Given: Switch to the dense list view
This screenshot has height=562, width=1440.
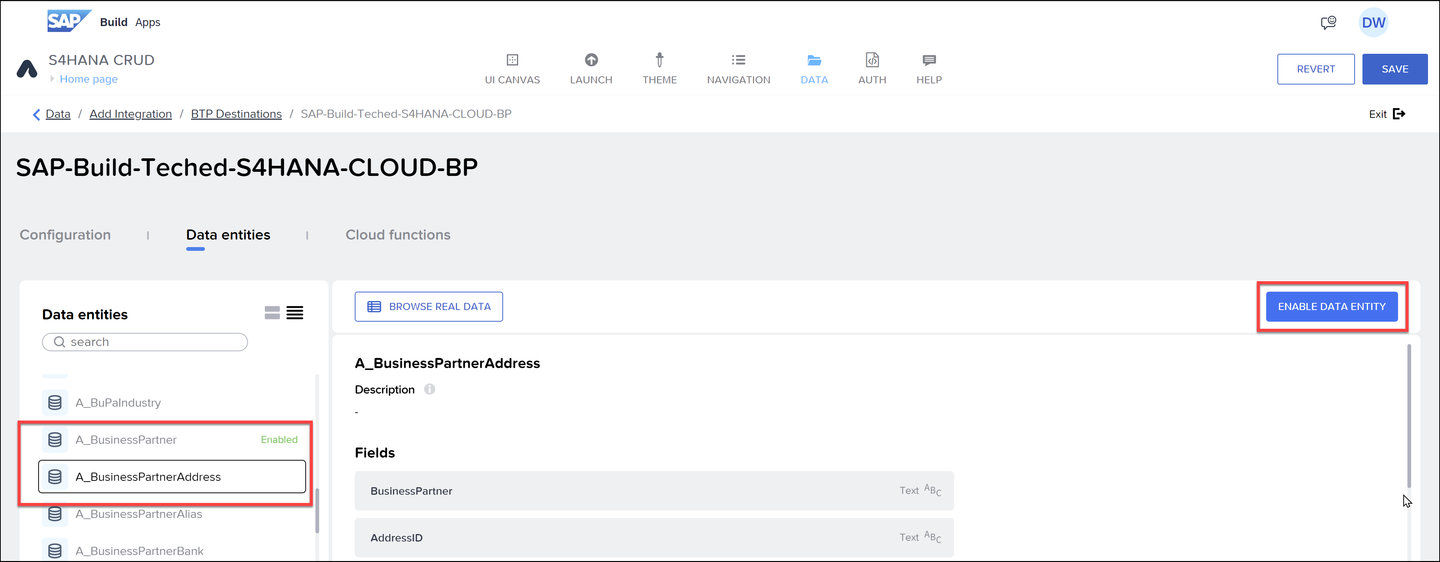Looking at the screenshot, I should tap(295, 313).
